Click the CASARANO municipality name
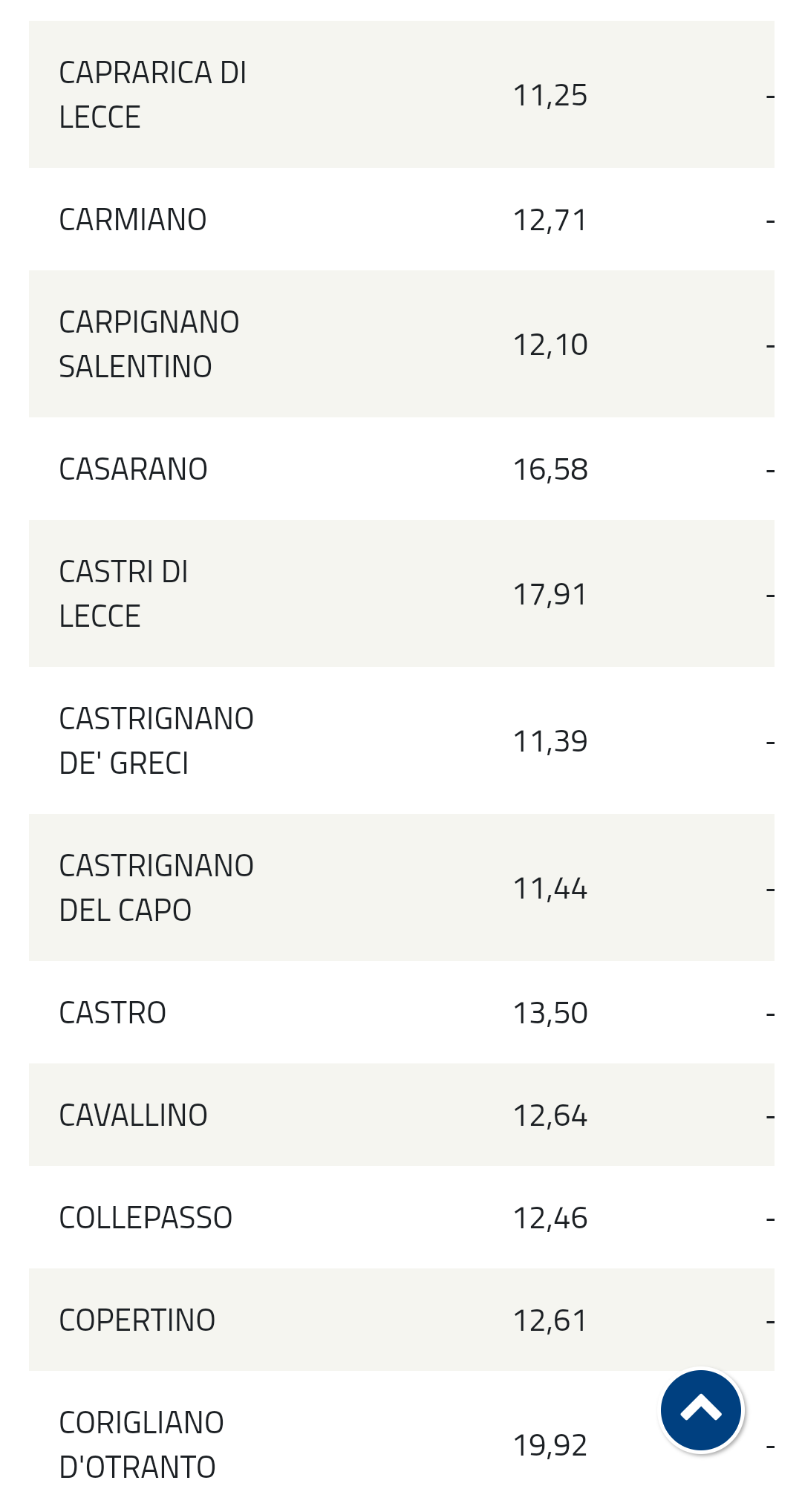The height and width of the screenshot is (1512, 802). (x=133, y=469)
